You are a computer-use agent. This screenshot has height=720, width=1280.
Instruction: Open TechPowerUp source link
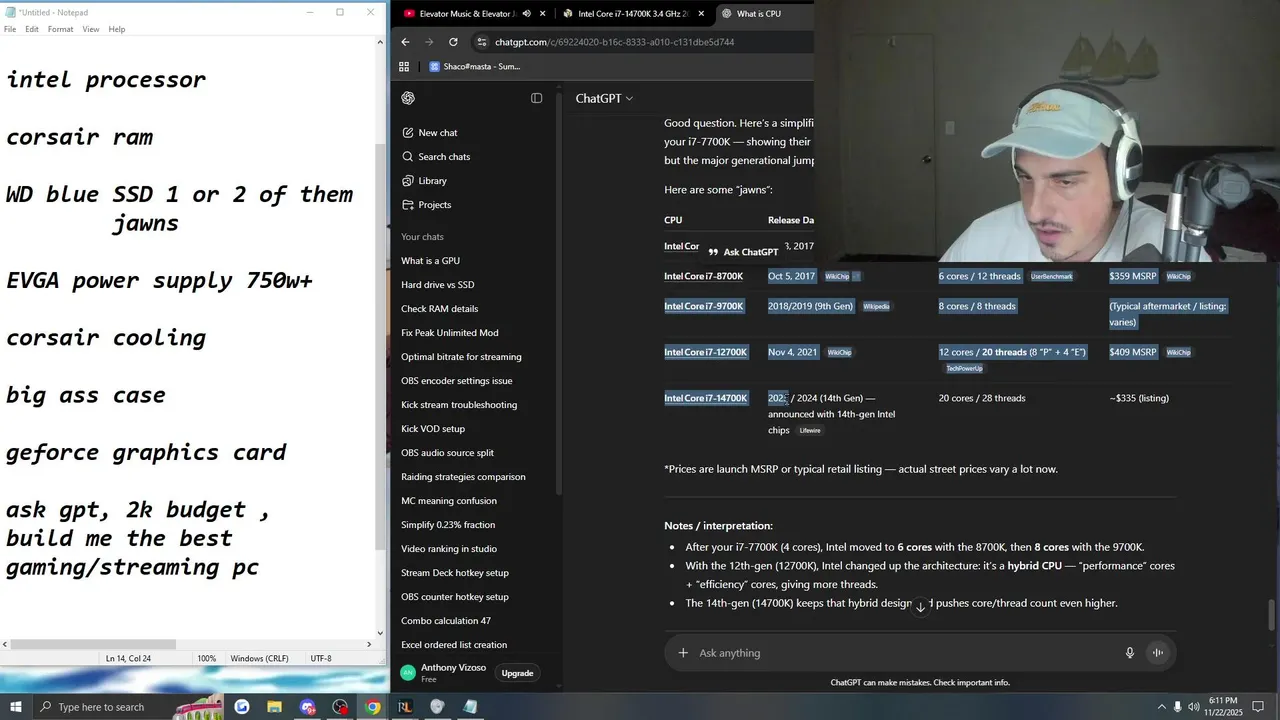(964, 368)
